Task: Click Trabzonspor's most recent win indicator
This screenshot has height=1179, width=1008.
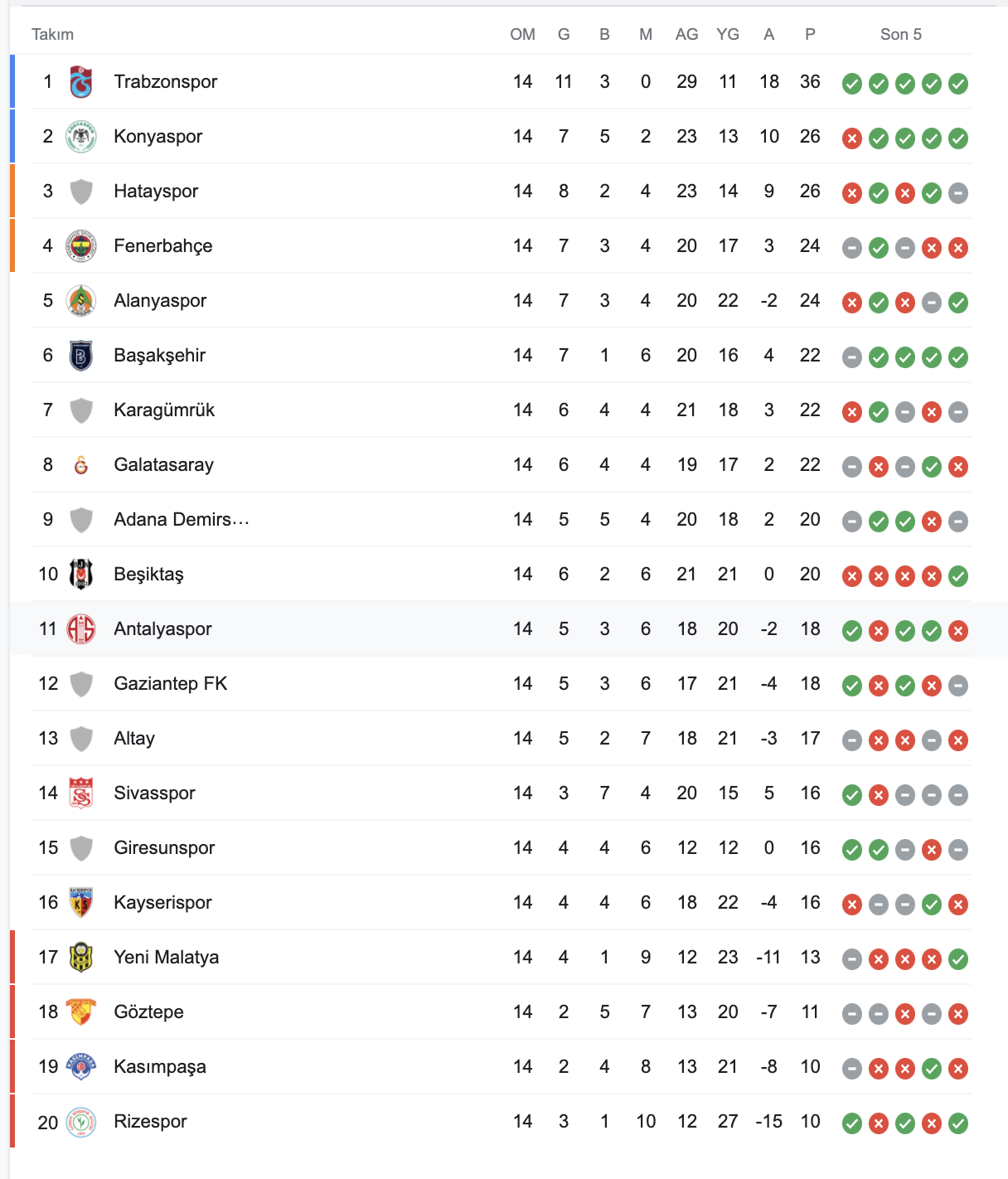Action: [x=958, y=84]
